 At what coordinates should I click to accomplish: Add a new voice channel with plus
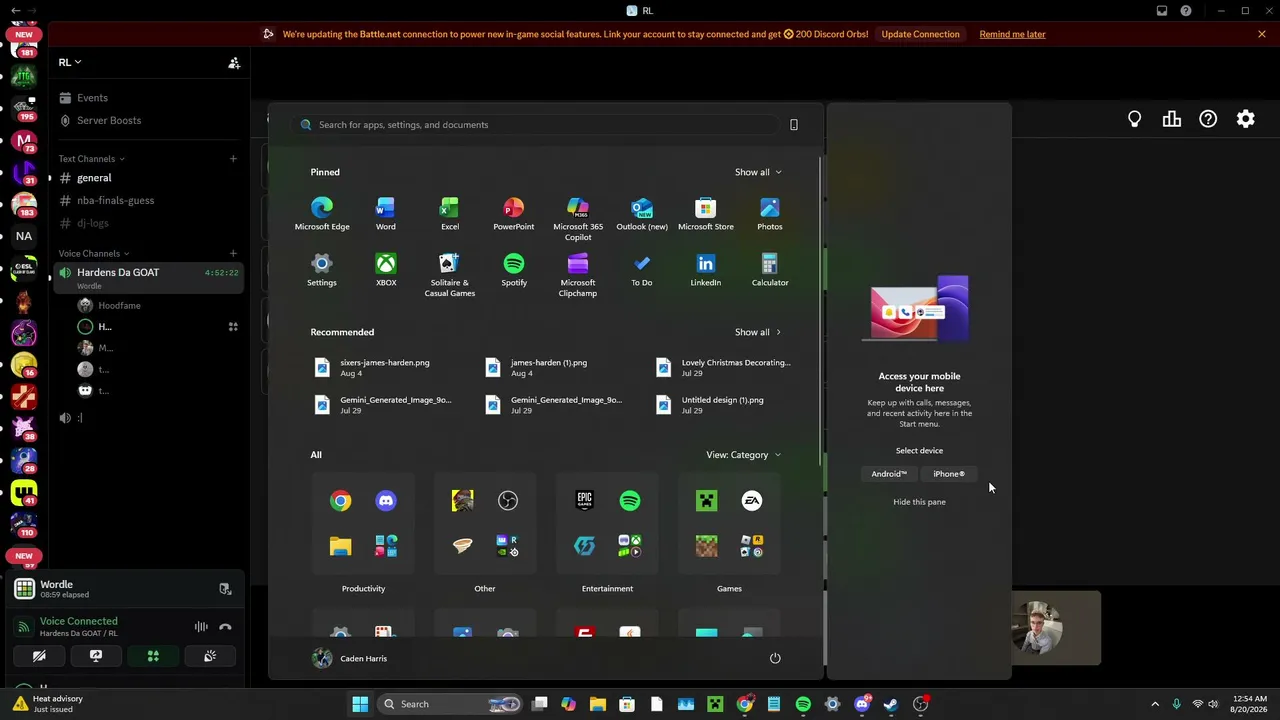tap(233, 253)
